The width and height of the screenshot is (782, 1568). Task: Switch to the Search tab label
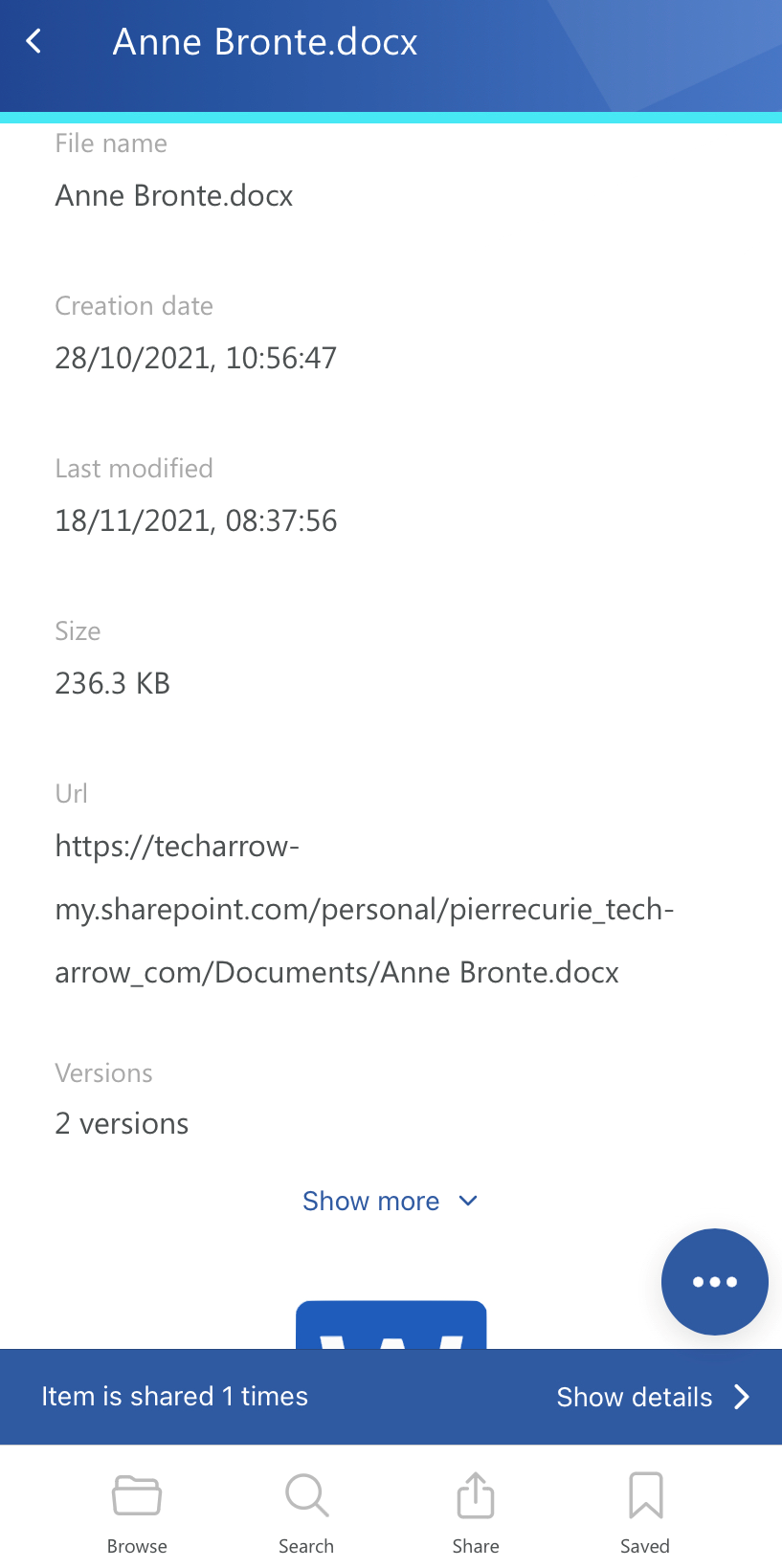coord(306,1546)
